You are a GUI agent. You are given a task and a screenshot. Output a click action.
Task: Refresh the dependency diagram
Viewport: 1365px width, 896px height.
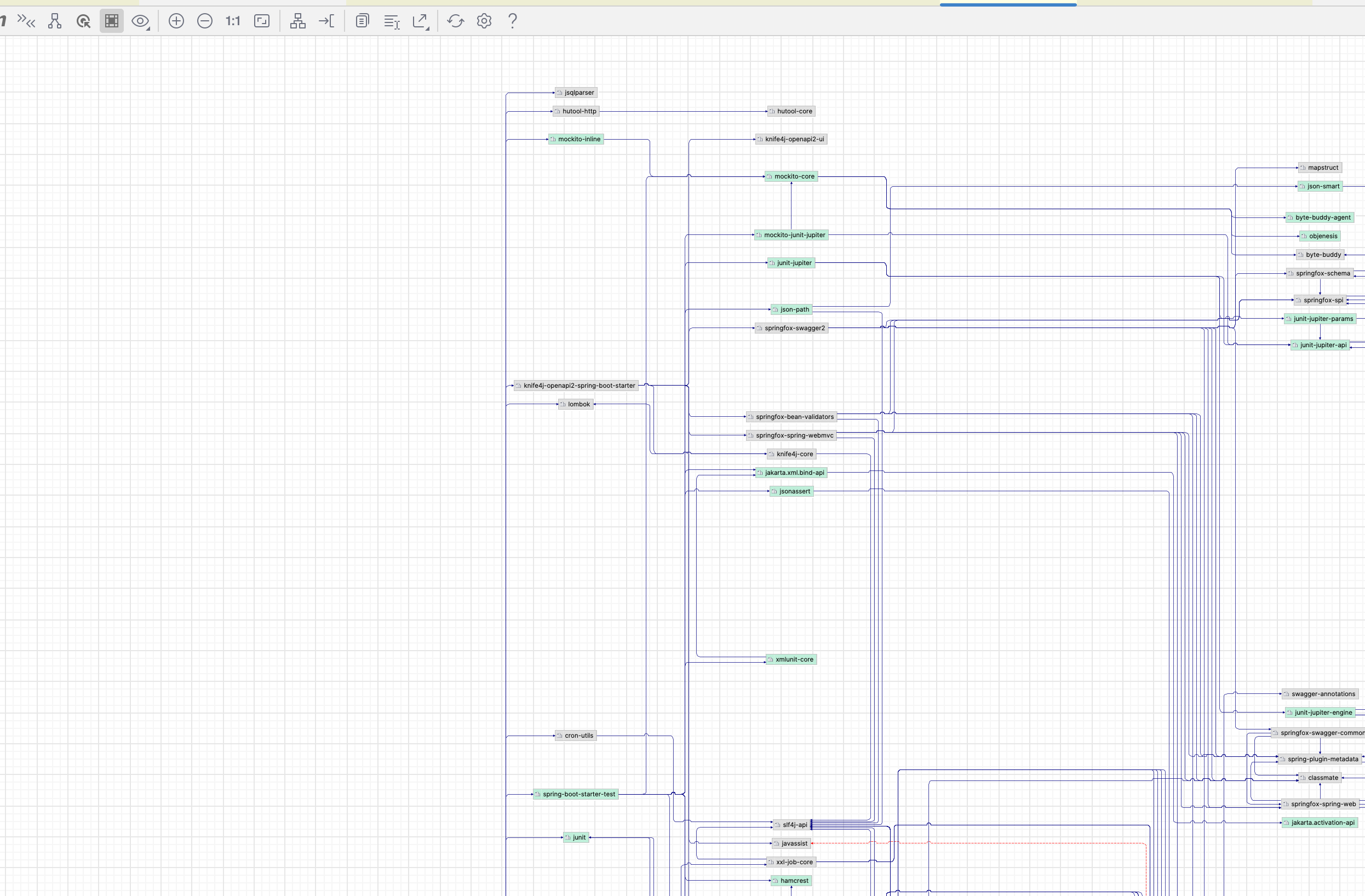tap(455, 21)
